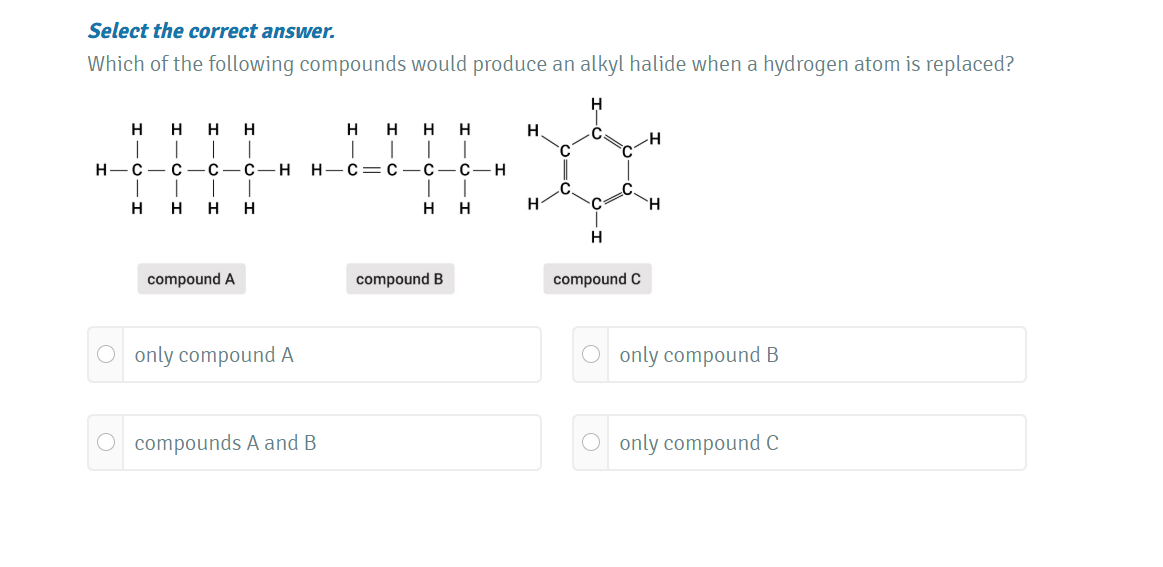Screen dimensions: 1163x567
Task: Click rightmost H atom of compound B chain
Action: [x=500, y=170]
